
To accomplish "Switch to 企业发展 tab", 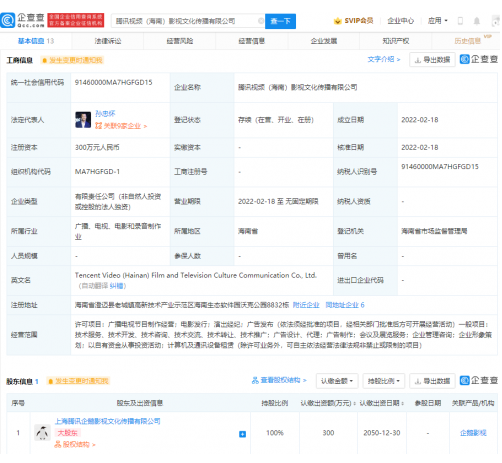I will (324, 41).
